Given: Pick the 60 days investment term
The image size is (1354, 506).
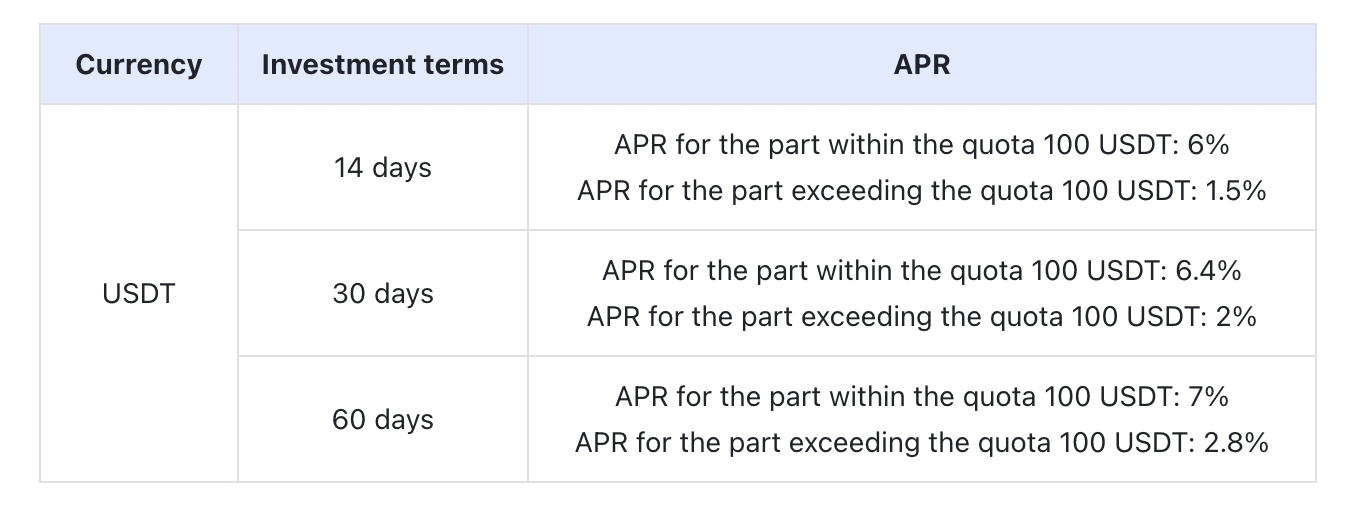Looking at the screenshot, I should [x=382, y=420].
